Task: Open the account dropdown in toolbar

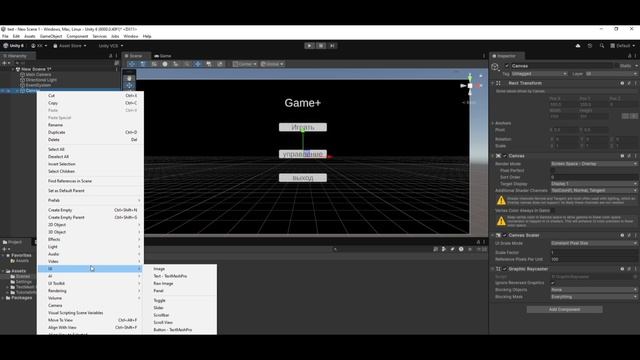Action: (39, 46)
